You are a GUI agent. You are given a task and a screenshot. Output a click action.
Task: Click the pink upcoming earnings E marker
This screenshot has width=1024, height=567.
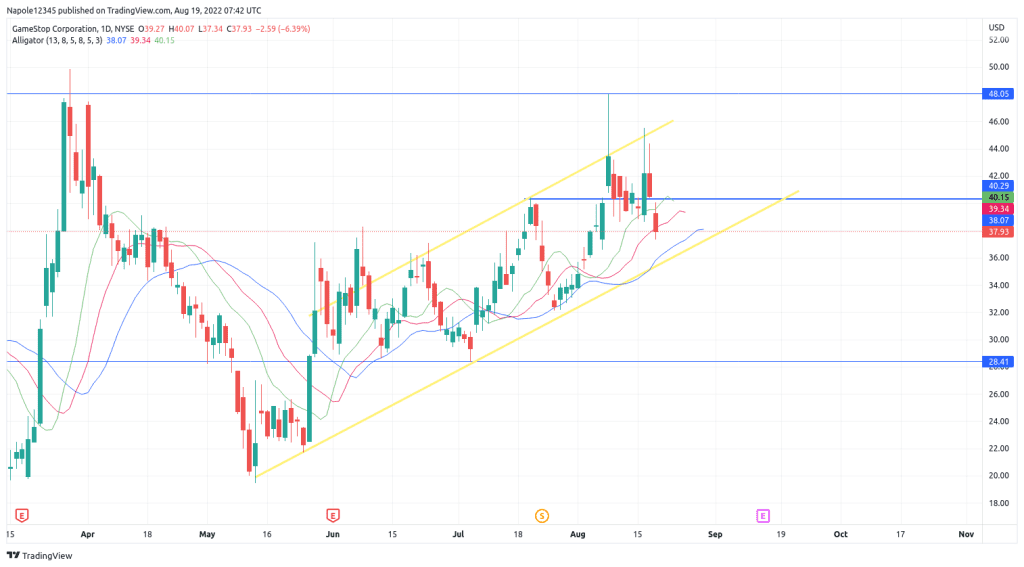(x=762, y=516)
